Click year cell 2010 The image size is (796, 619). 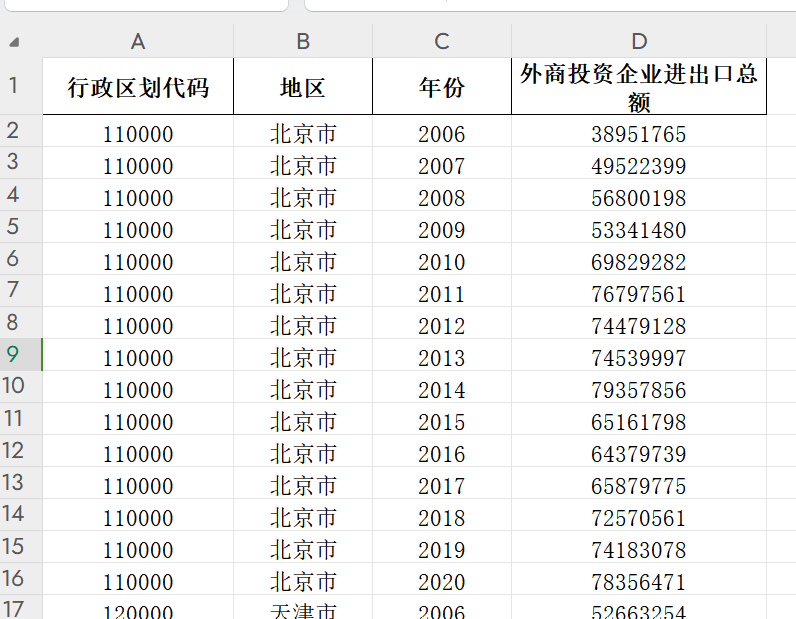(x=442, y=259)
